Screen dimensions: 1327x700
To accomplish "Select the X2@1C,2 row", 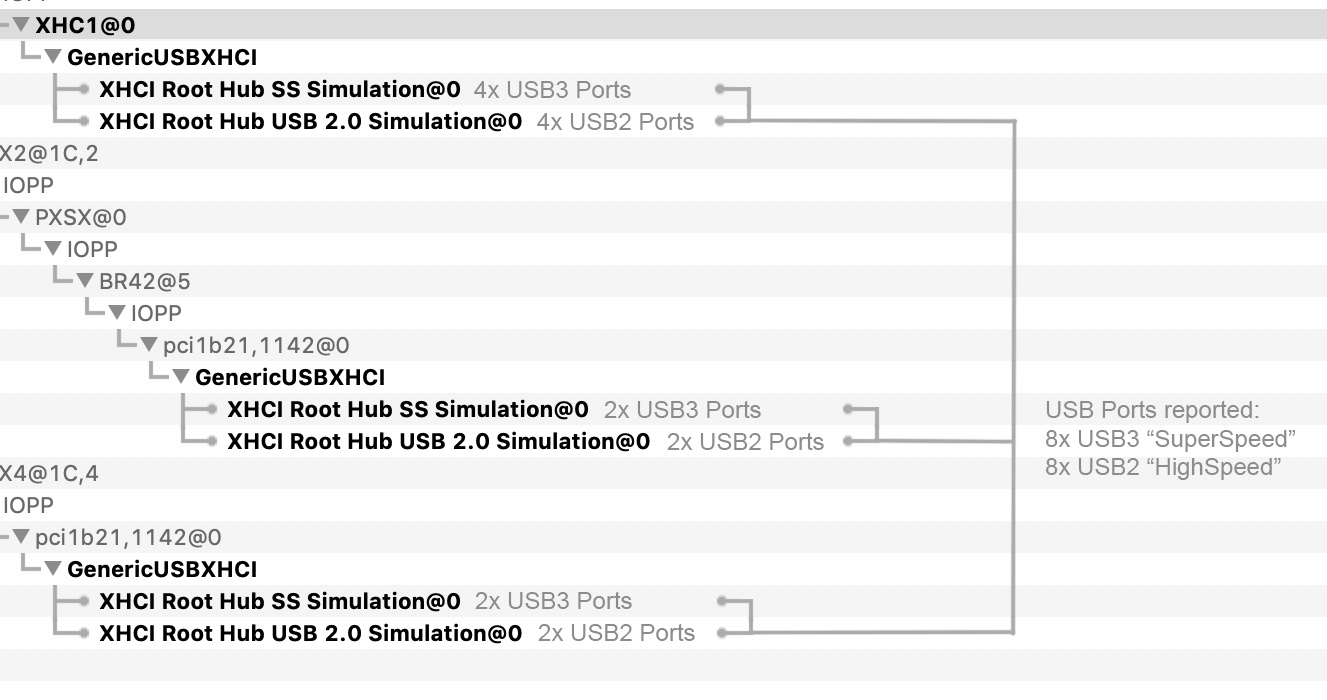I will click(x=50, y=154).
